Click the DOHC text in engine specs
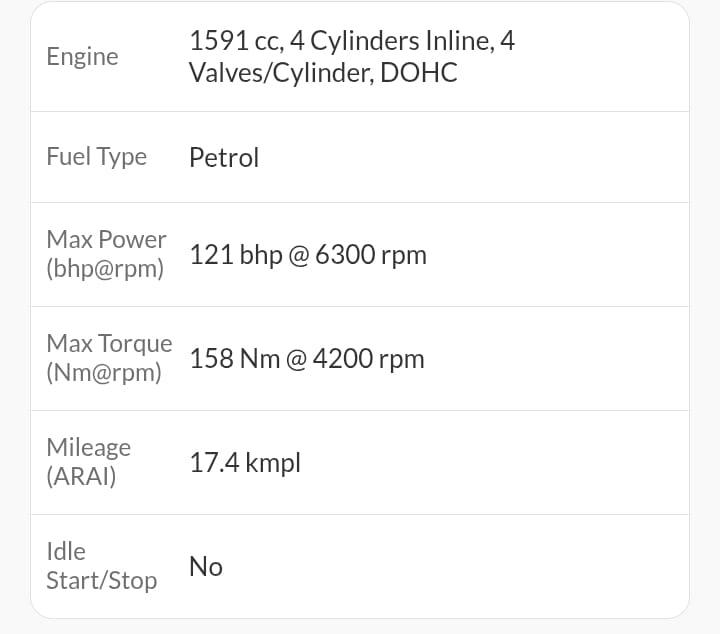The image size is (720, 634). point(419,72)
